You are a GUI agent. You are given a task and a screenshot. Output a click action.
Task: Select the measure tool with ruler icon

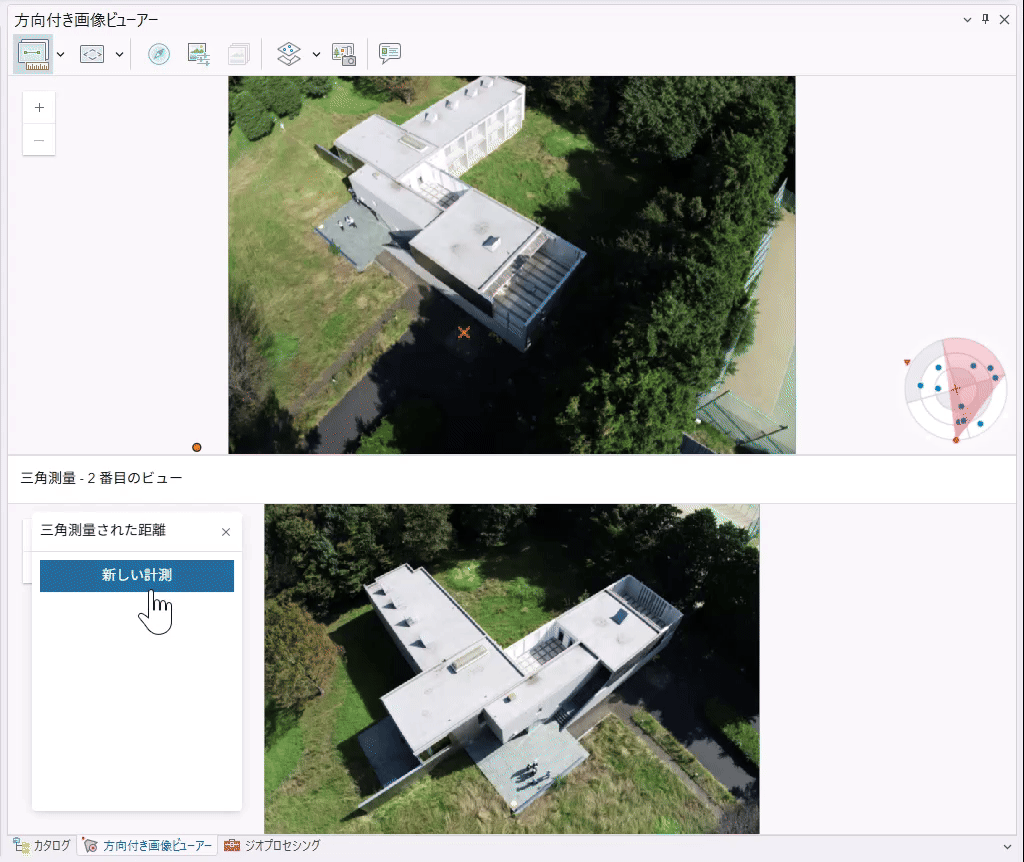click(34, 54)
